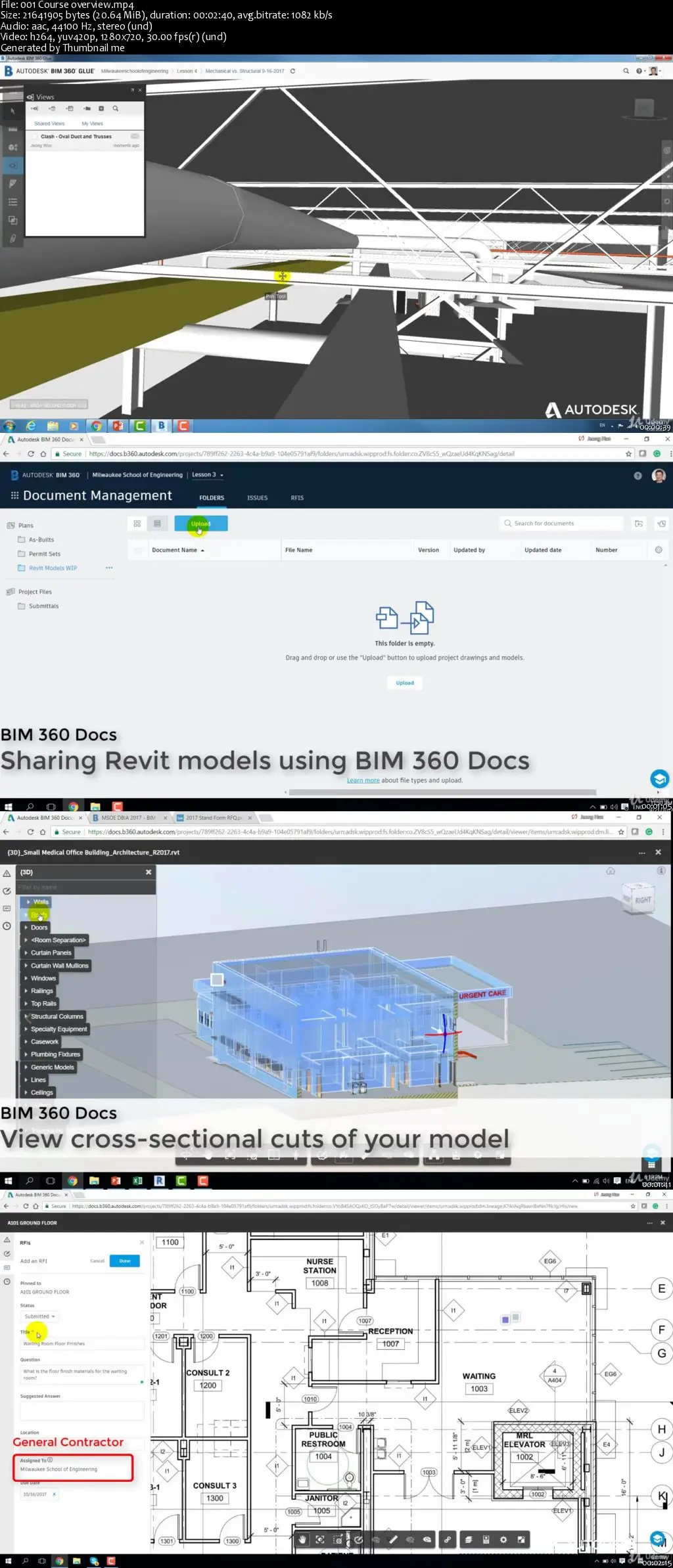Open the Submitted status dropdown in the RFI form
This screenshot has width=673, height=1568.
[40, 1316]
